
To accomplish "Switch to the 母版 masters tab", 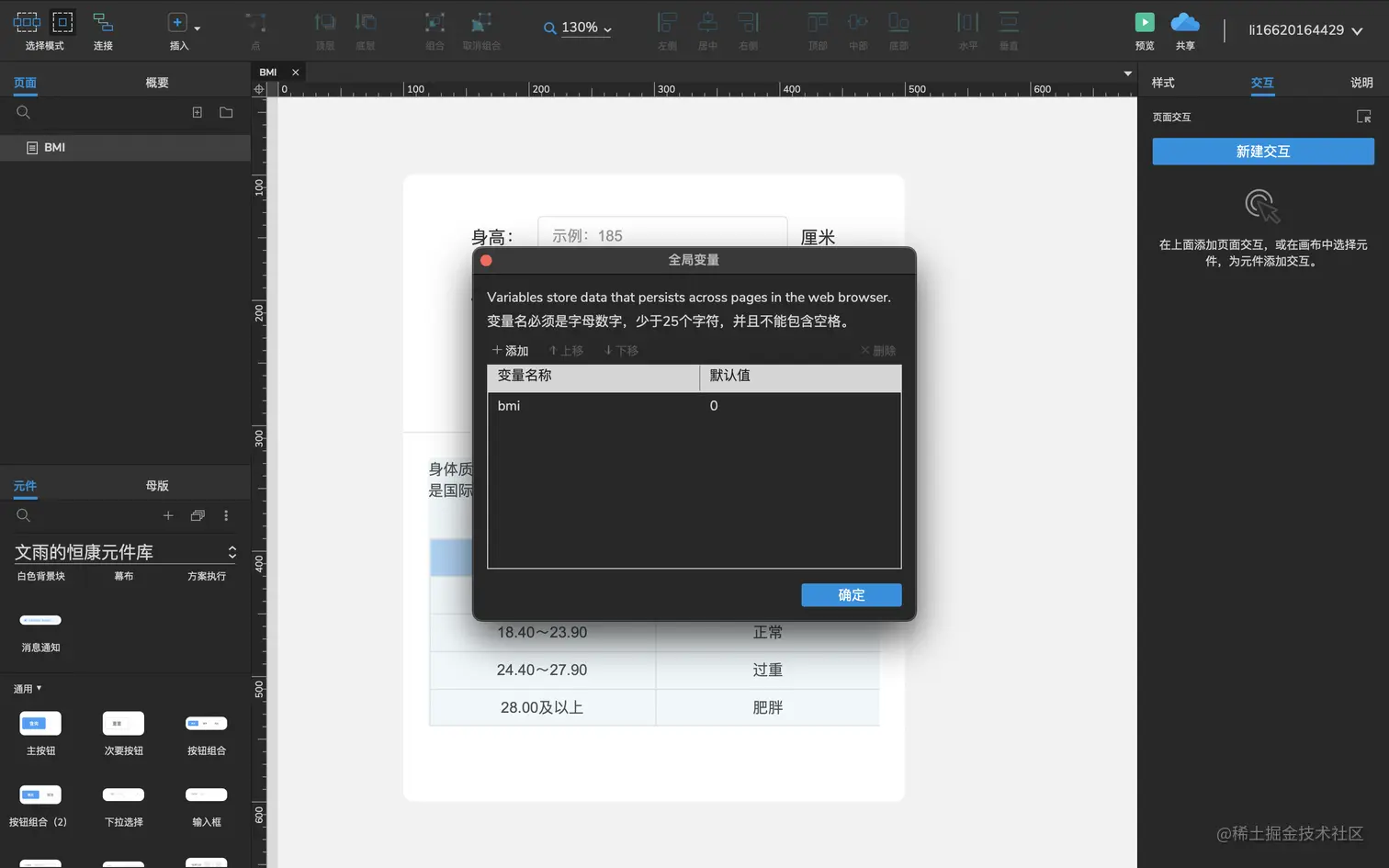I will point(157,486).
